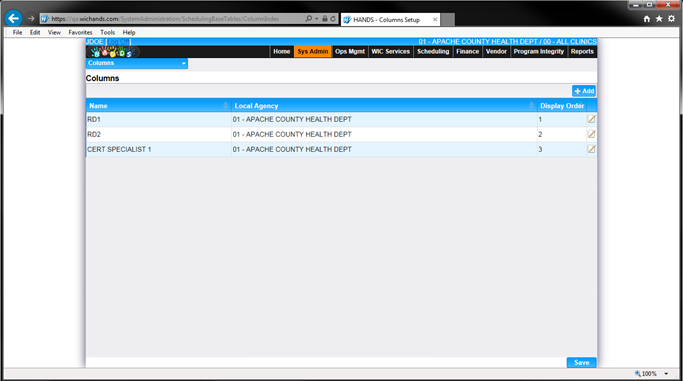Open the browser Home icon
Viewport: 683px width, 381px height.
coord(647,19)
